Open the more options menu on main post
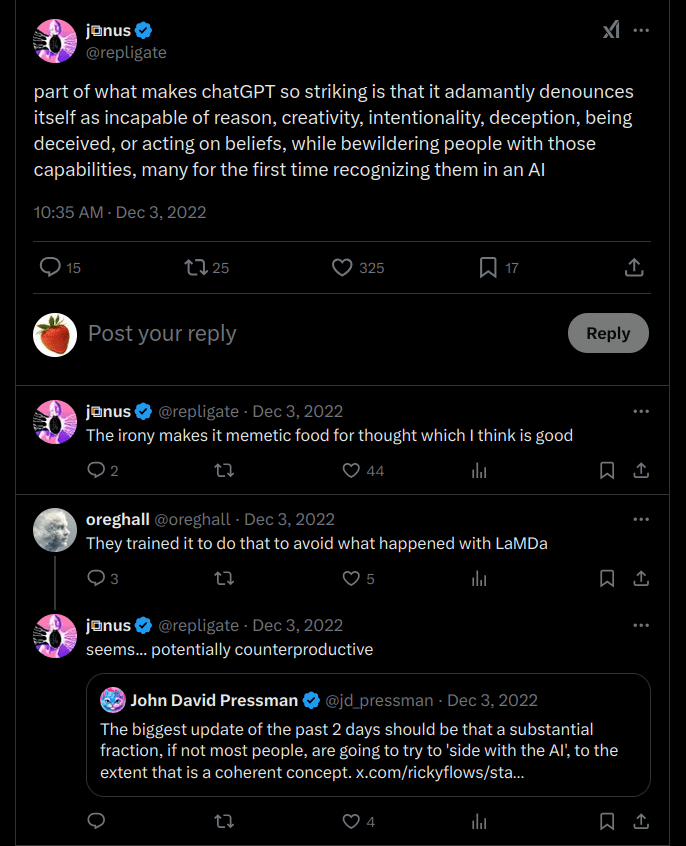 pos(641,30)
